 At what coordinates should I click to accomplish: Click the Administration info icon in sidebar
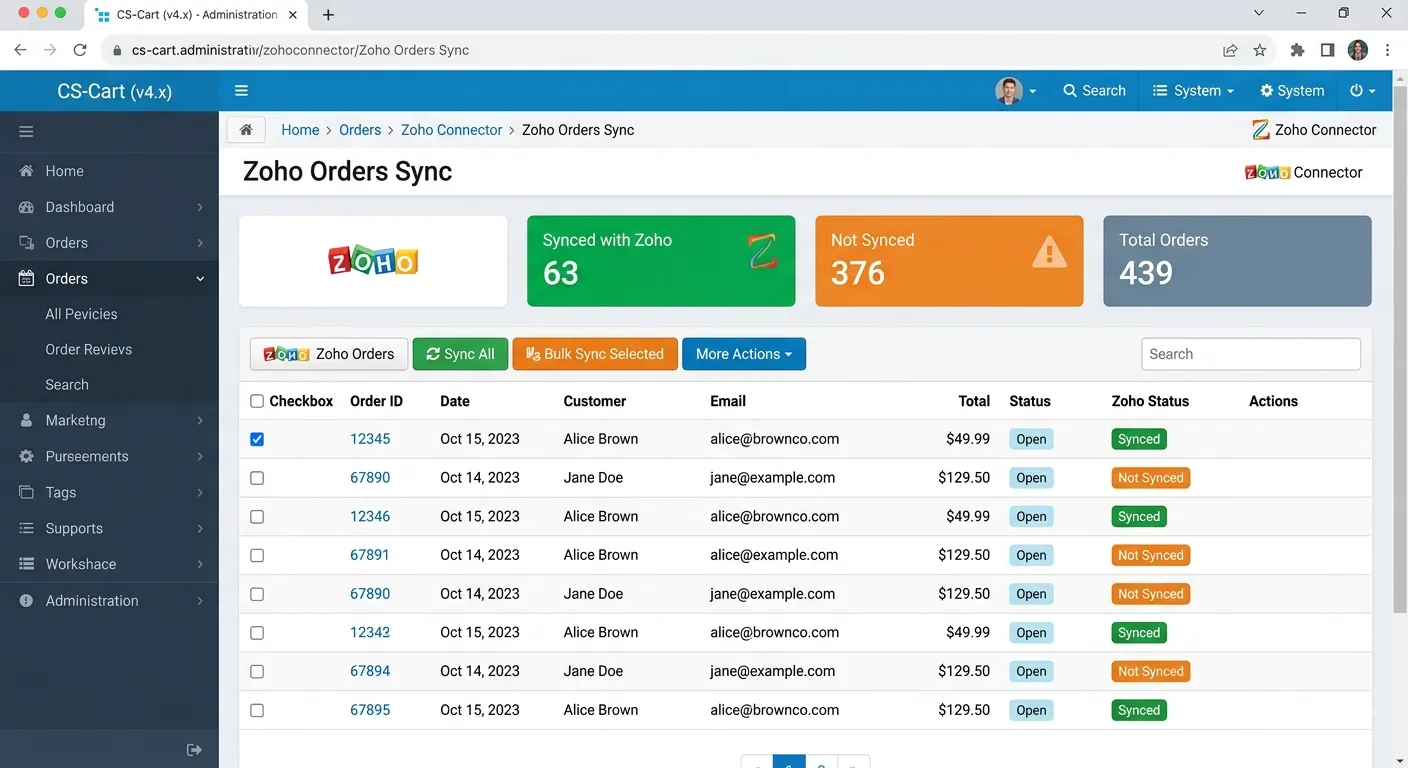pyautogui.click(x=26, y=601)
